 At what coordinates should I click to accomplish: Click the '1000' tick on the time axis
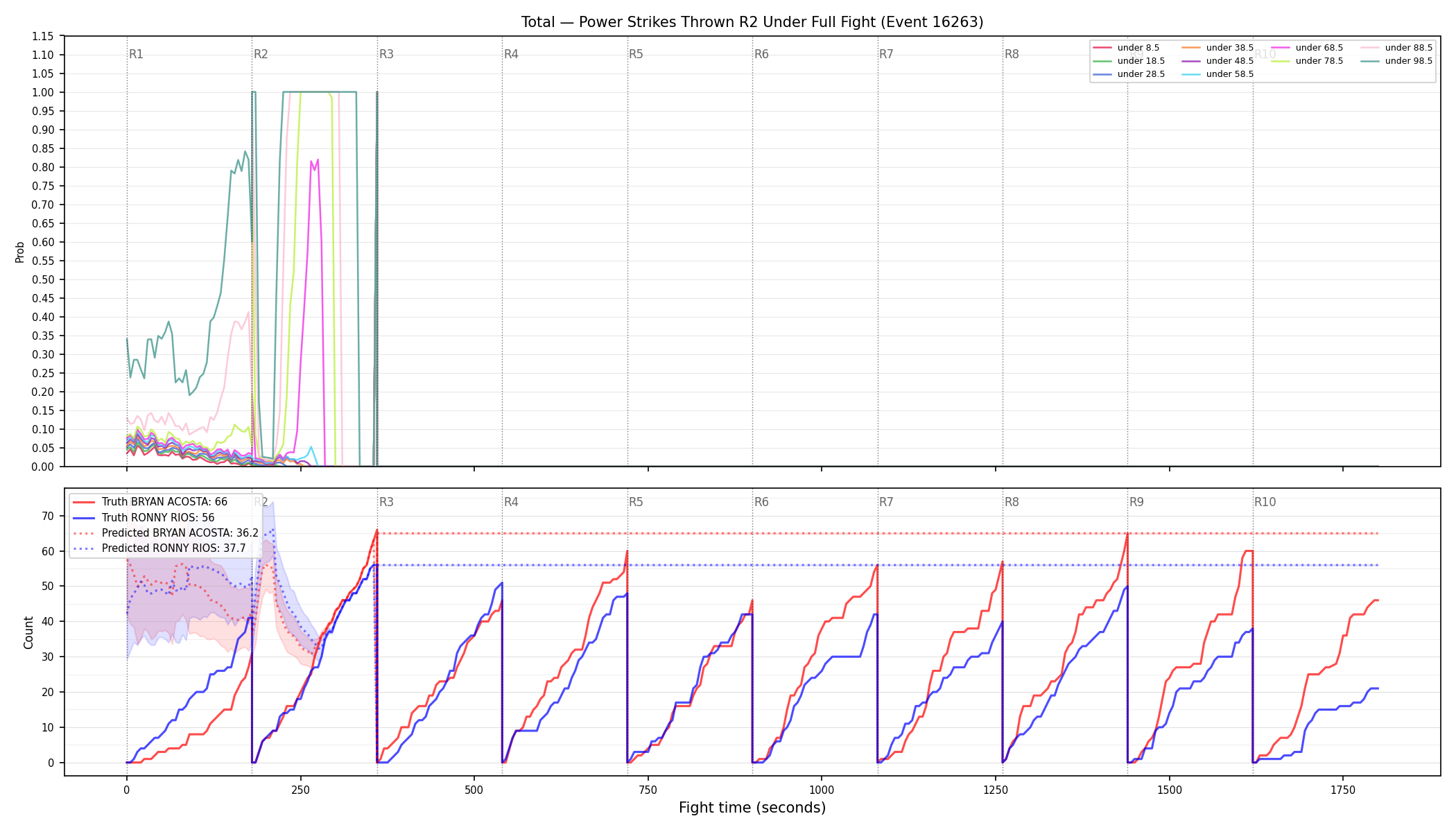(822, 790)
